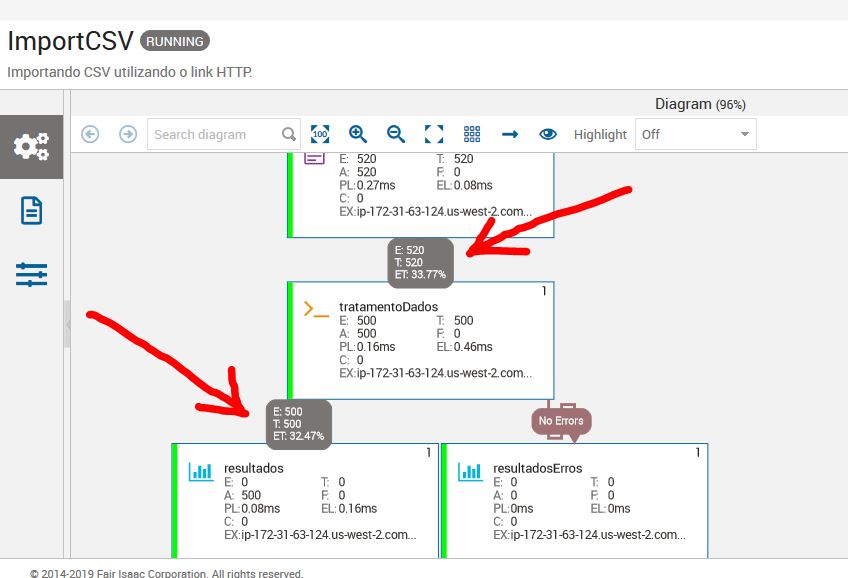Fit the diagram to the screen
This screenshot has height=578, width=848.
434,133
